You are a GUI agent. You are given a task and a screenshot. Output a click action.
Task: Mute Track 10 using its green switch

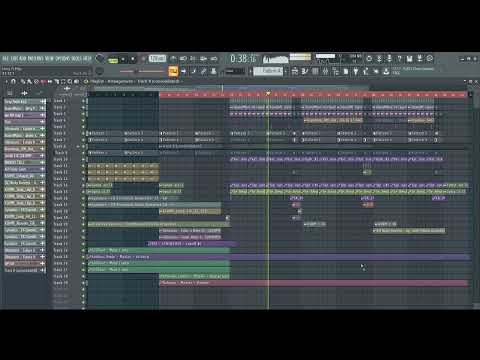click(84, 159)
